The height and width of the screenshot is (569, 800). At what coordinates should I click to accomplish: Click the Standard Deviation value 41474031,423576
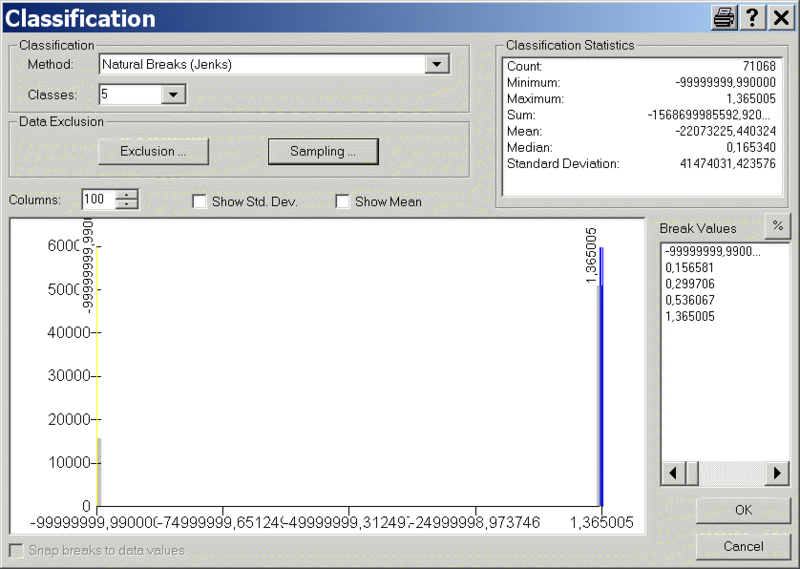click(728, 164)
